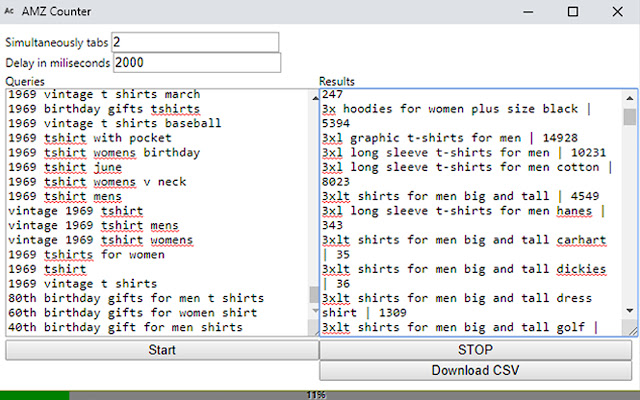The height and width of the screenshot is (400, 640).
Task: Click the query 'vintage 1969 tshirt mens'
Action: 93,226
